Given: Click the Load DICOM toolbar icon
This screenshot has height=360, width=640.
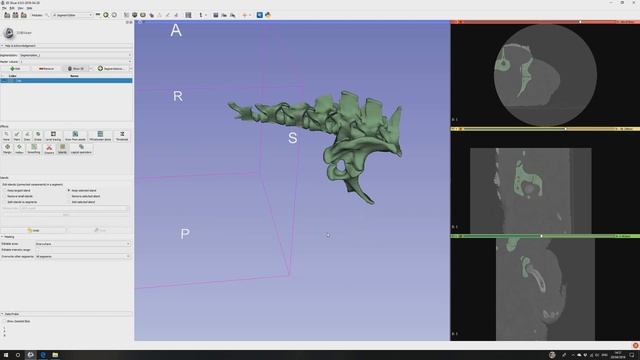Looking at the screenshot, I should pos(15,15).
